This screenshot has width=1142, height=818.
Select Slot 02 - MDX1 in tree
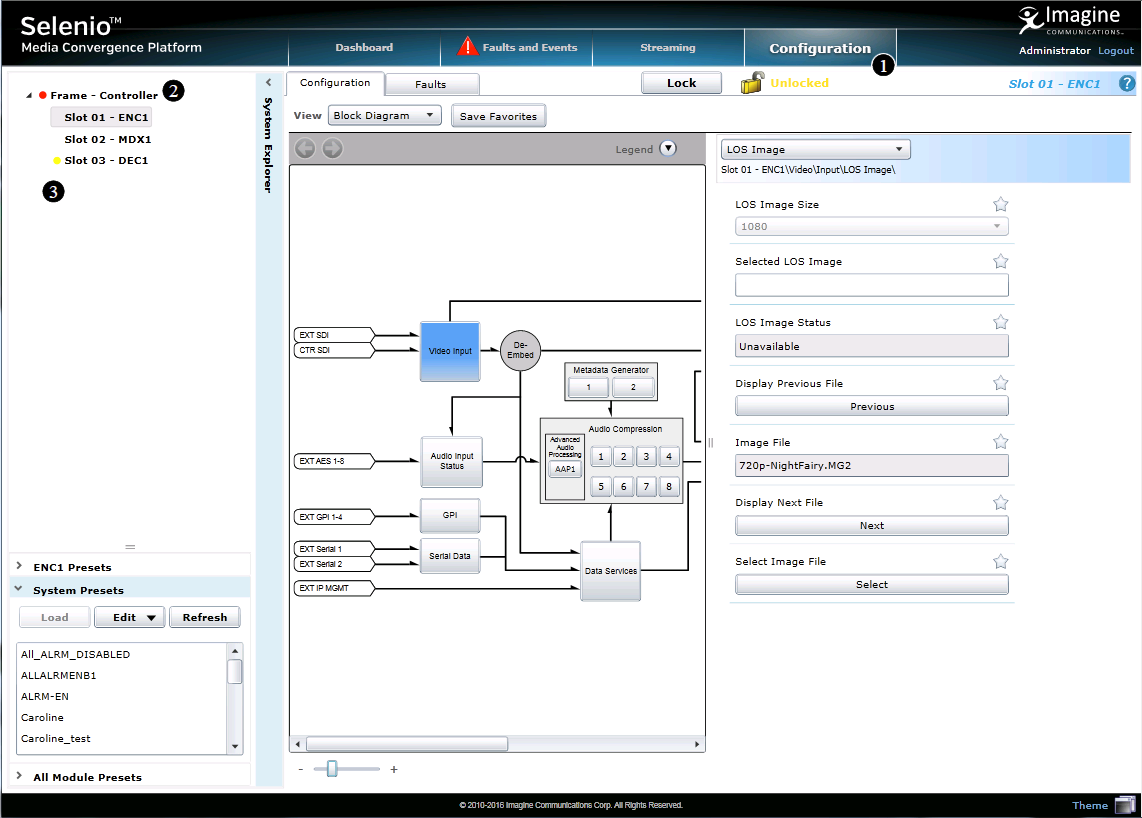coord(108,139)
